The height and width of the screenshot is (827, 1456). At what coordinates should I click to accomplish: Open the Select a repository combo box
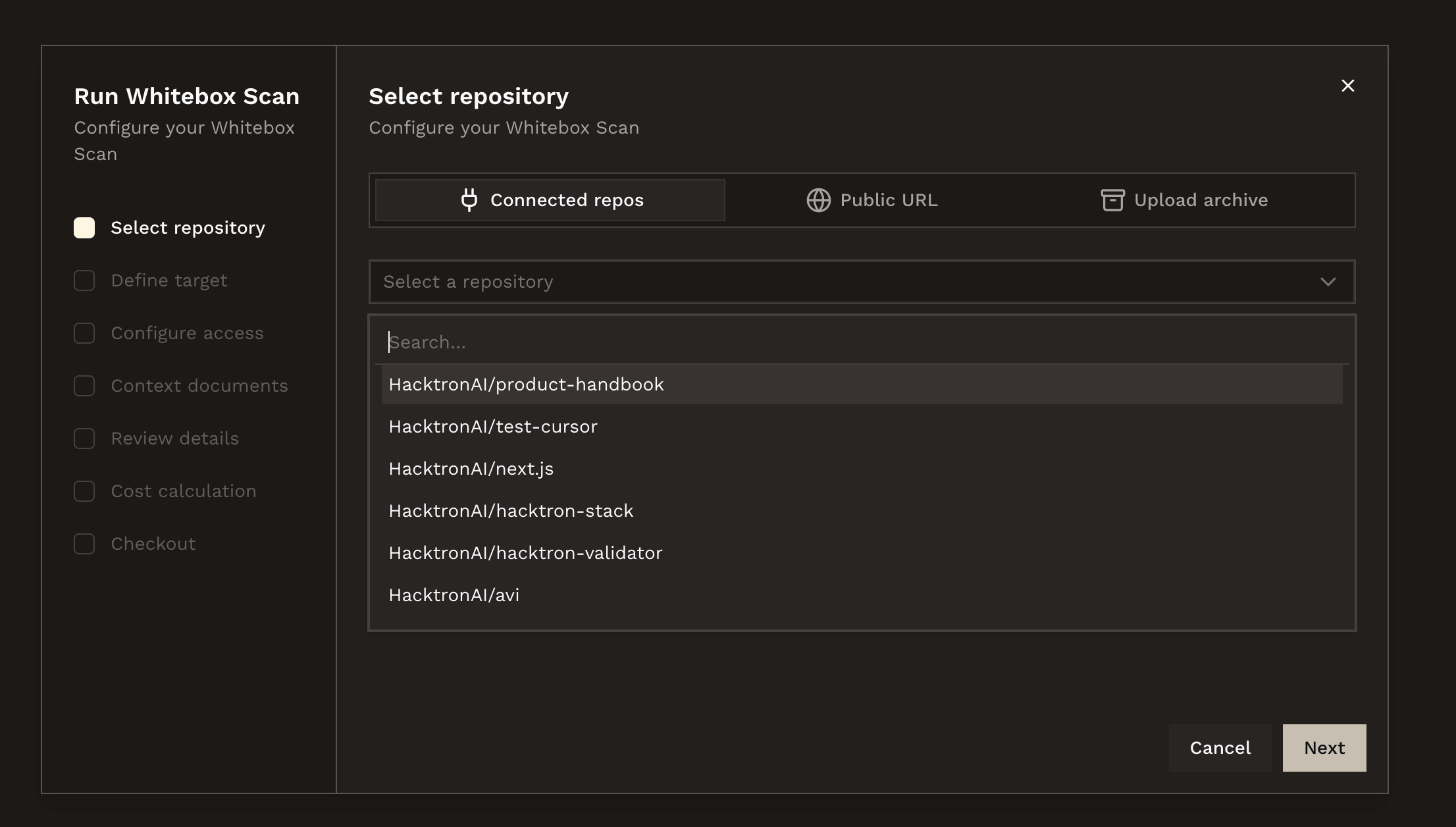point(862,282)
